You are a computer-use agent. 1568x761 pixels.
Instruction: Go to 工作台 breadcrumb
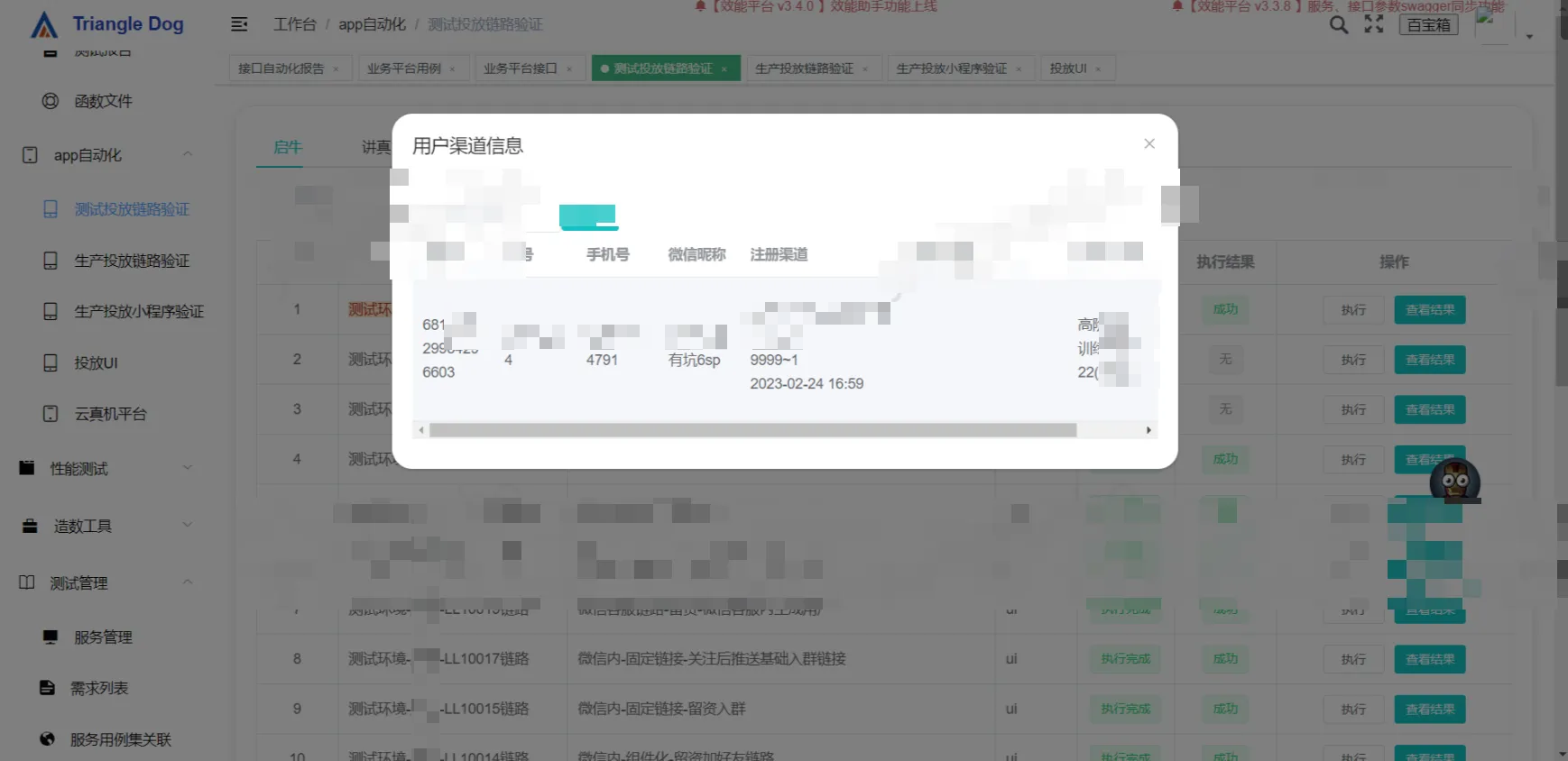pyautogui.click(x=295, y=24)
